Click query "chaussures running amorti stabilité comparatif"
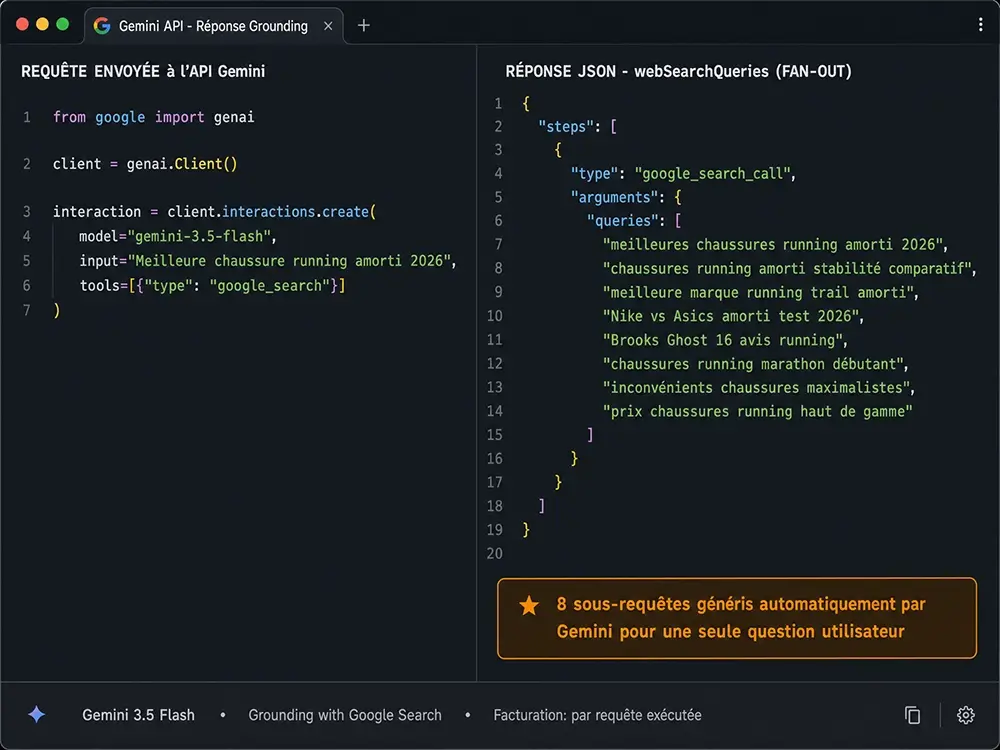1000x750 pixels. 790,268
